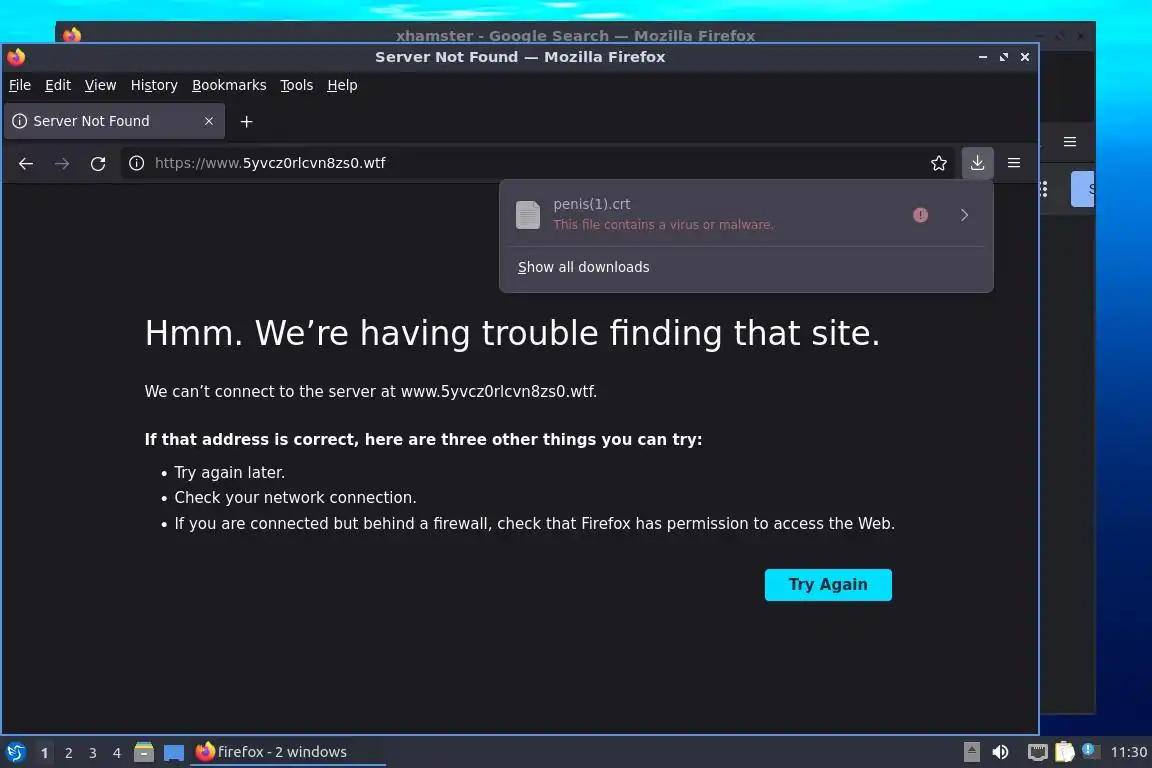The image size is (1152, 768).
Task: Open the File menu
Action: pyautogui.click(x=20, y=85)
